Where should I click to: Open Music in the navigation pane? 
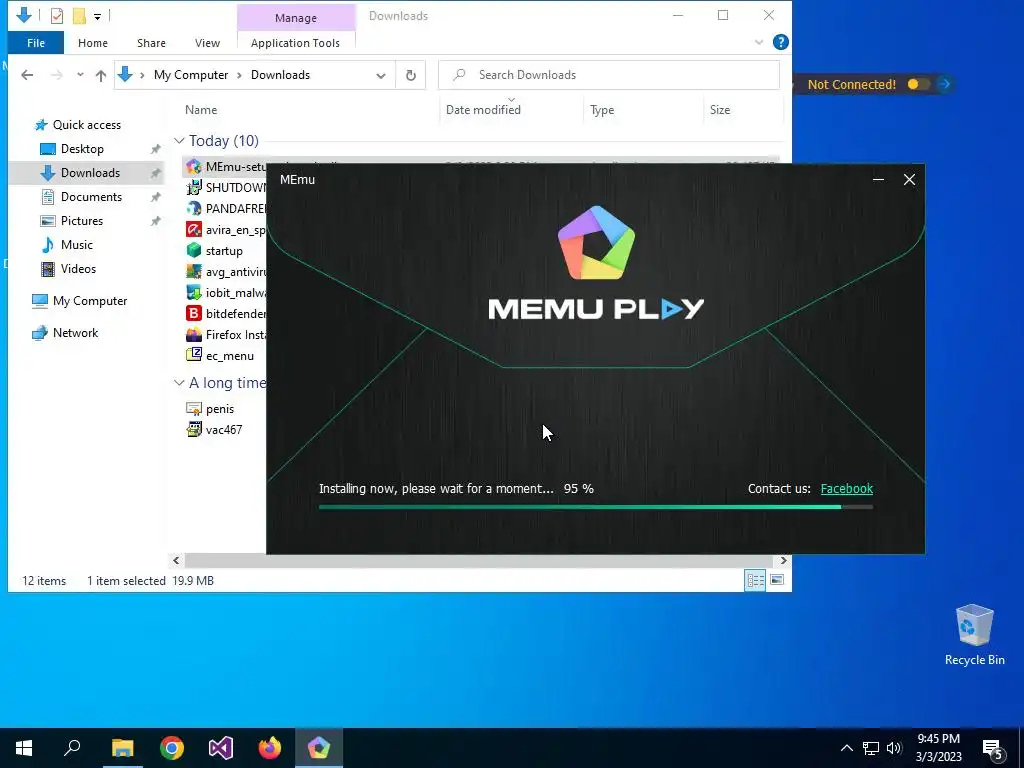76,245
